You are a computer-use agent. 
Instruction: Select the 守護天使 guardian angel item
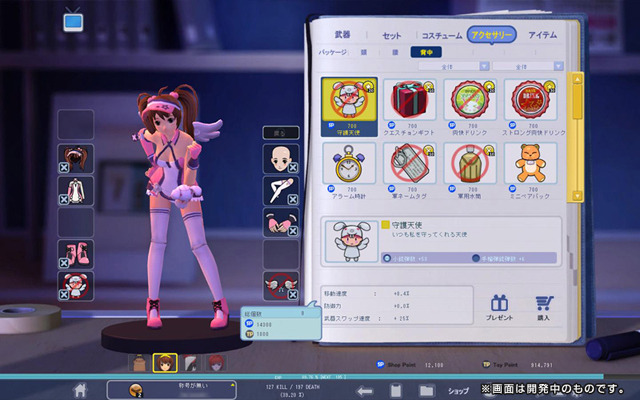coord(349,107)
